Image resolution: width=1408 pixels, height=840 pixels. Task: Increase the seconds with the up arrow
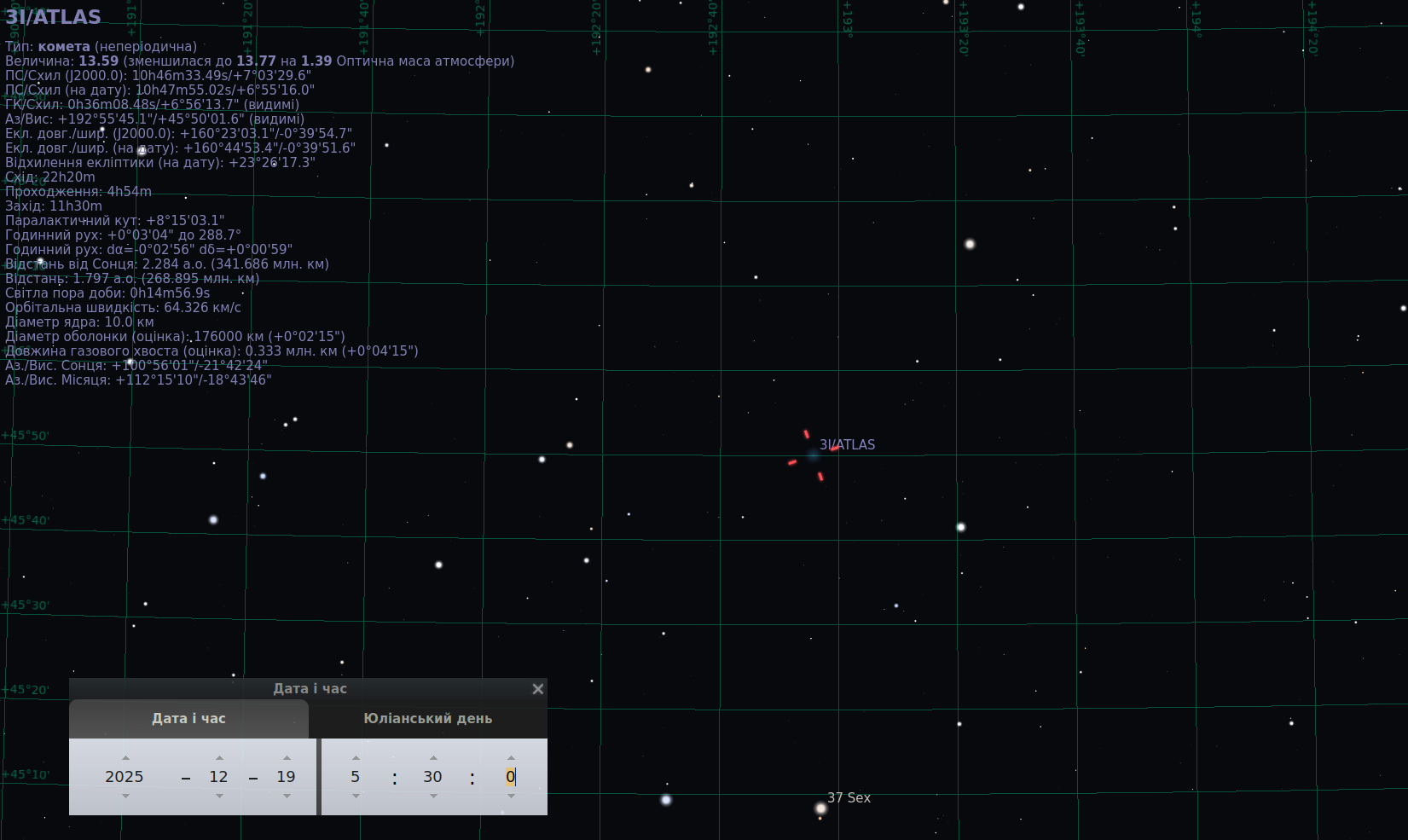(x=511, y=757)
